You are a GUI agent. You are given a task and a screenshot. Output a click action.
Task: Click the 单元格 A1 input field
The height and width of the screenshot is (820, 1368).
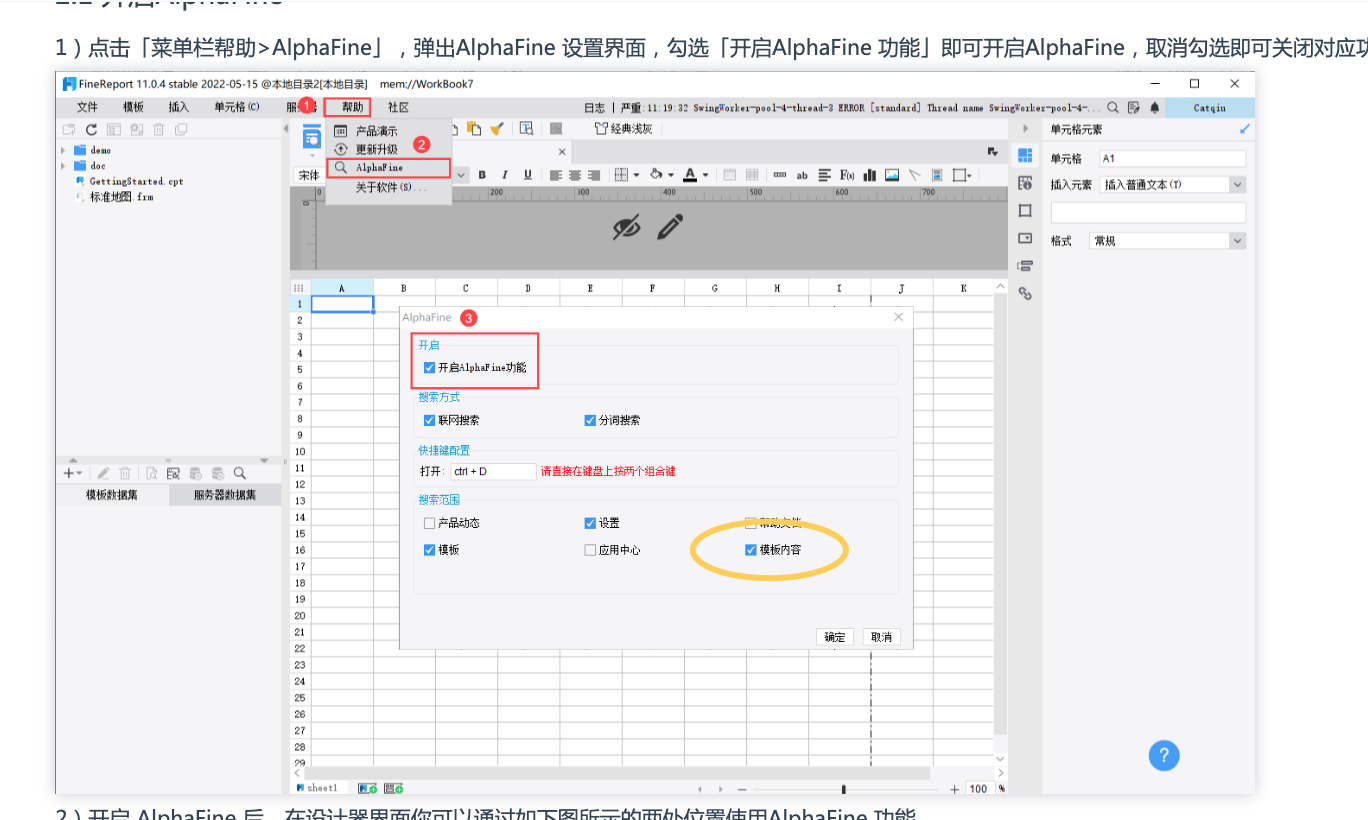1172,159
